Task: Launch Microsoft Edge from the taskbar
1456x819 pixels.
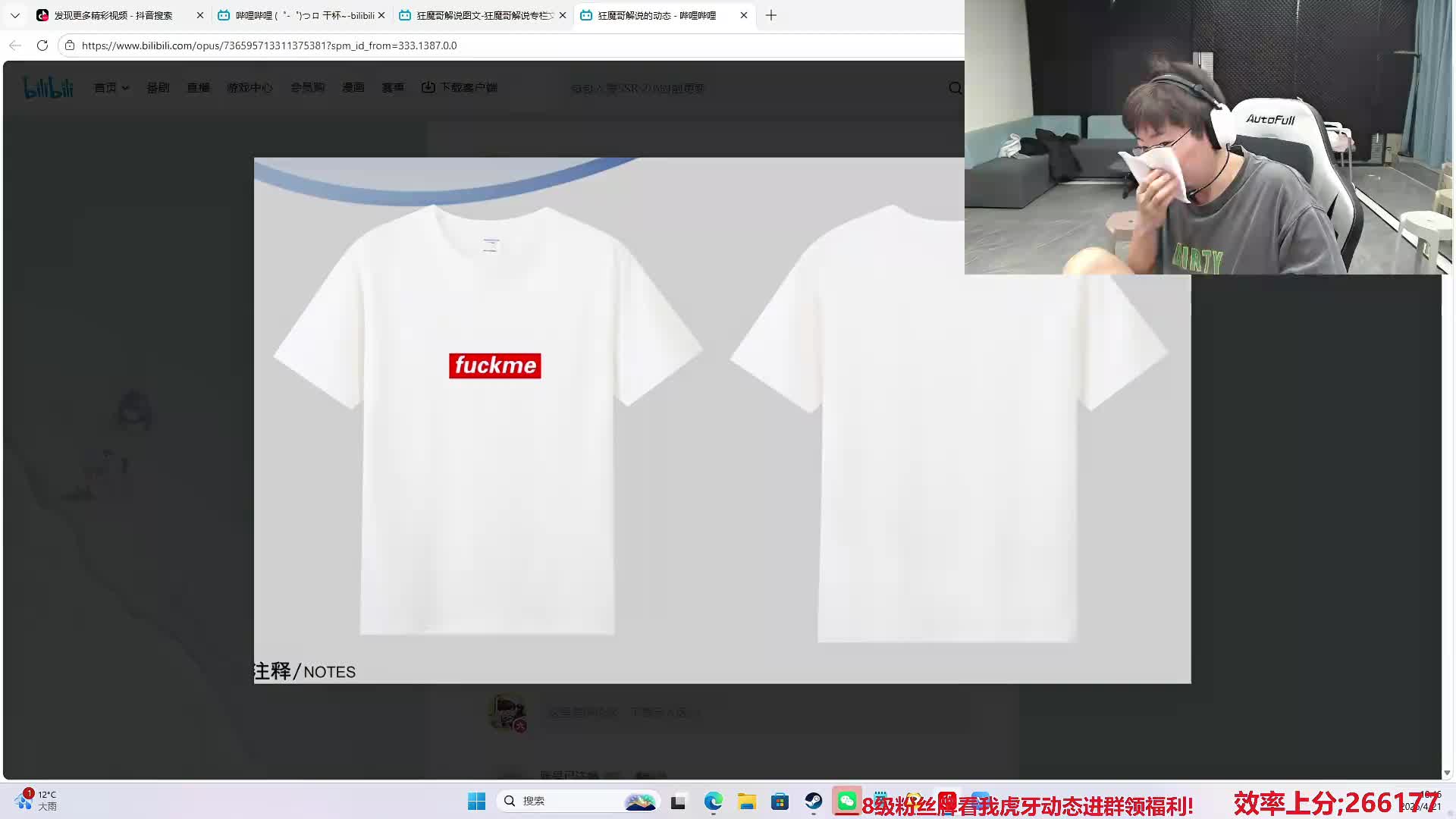Action: (x=713, y=801)
